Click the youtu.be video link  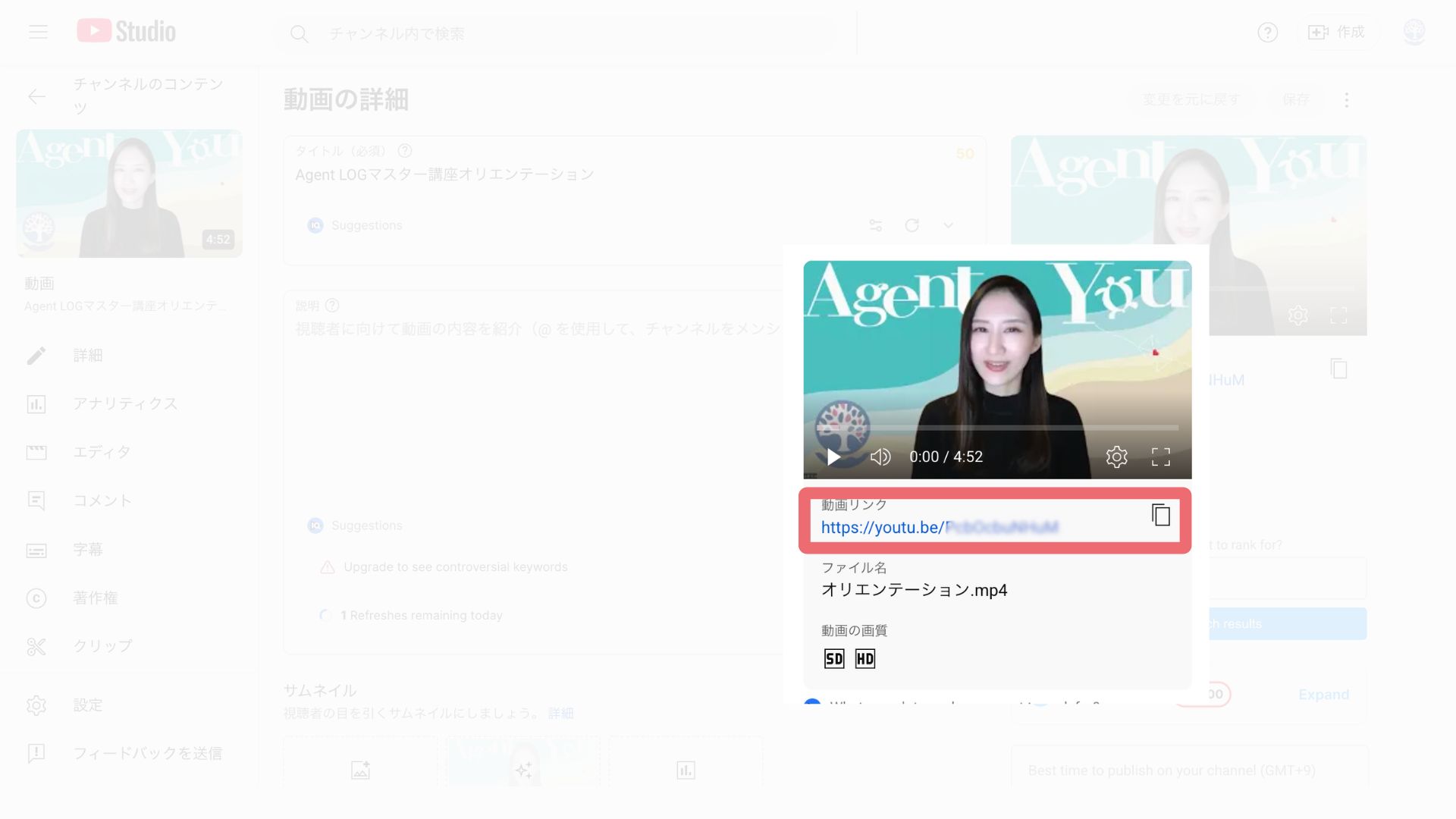point(940,527)
